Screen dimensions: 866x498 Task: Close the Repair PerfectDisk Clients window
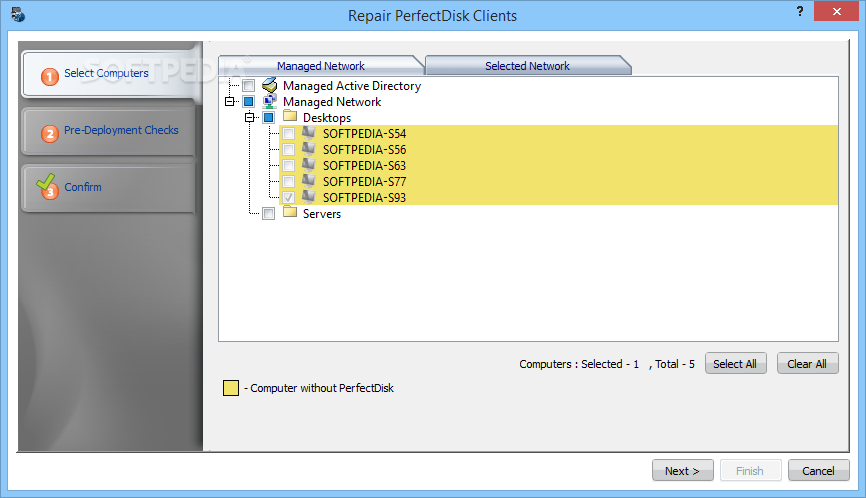(836, 11)
